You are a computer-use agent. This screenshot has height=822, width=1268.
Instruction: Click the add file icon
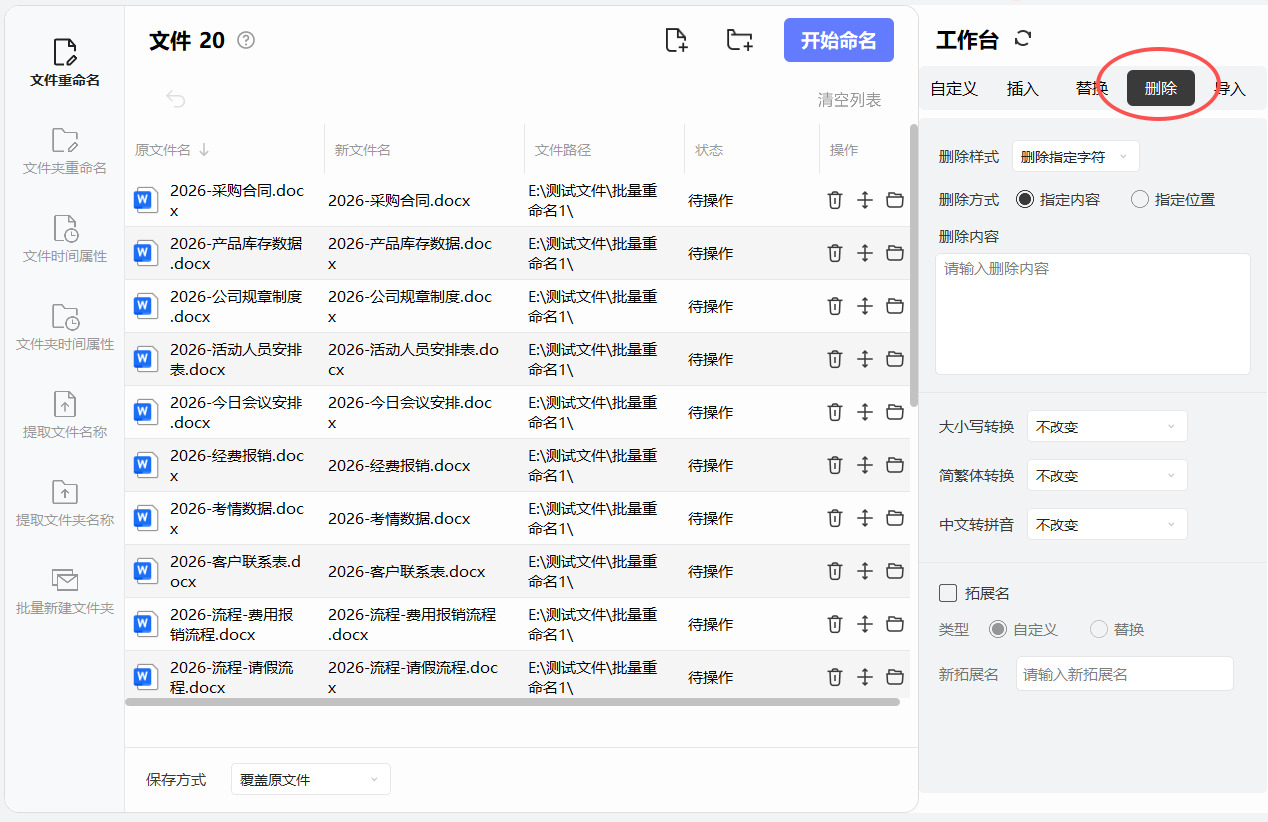(x=677, y=40)
